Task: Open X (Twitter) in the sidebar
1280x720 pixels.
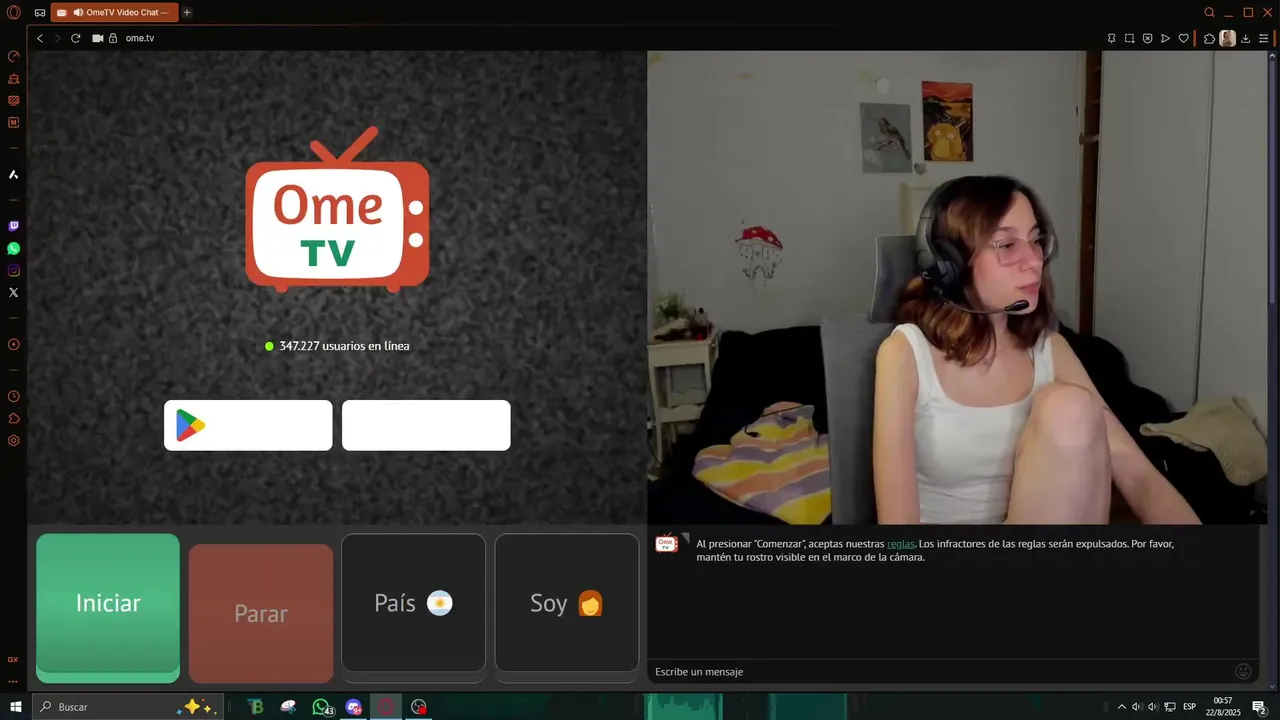Action: tap(13, 292)
